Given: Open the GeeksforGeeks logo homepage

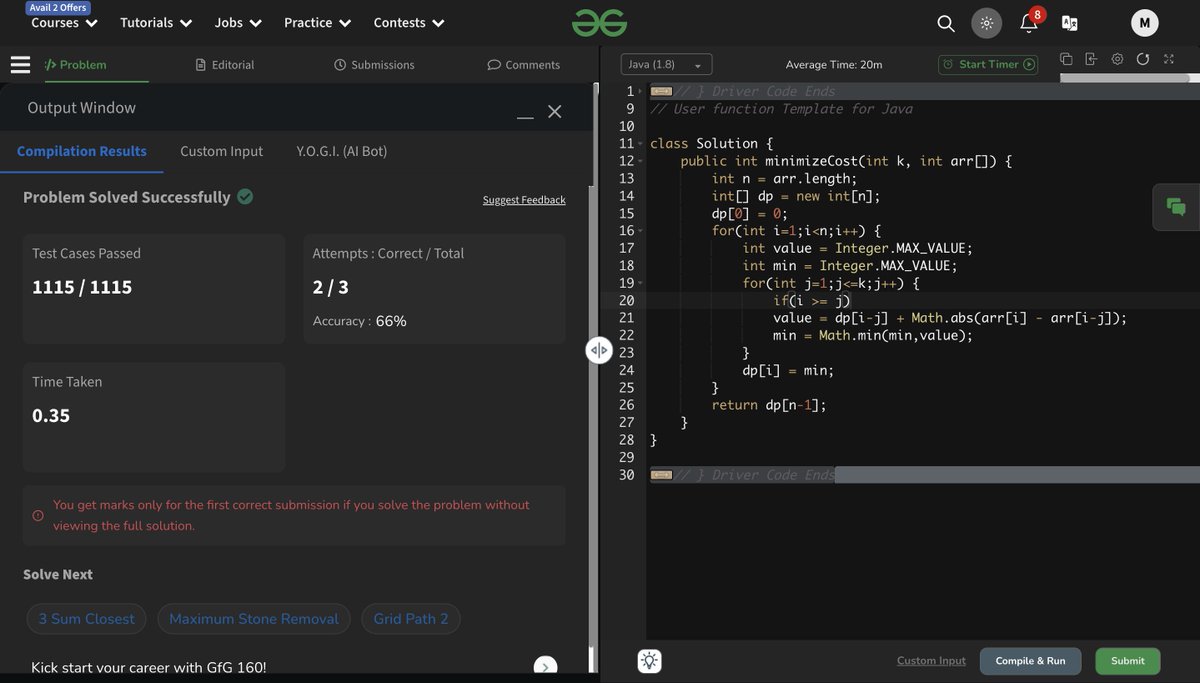Looking at the screenshot, I should click(599, 22).
